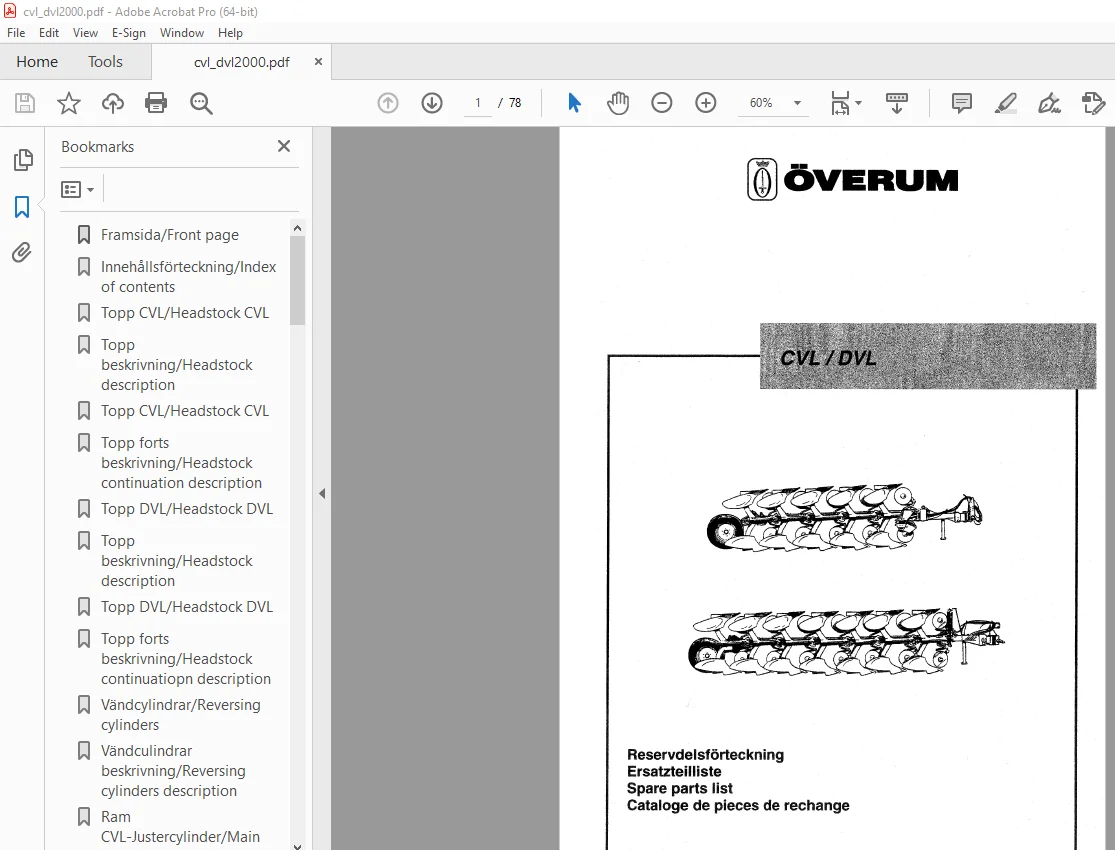Close the cvl_dvl2000.pdf tab
1115x850 pixels.
point(318,62)
